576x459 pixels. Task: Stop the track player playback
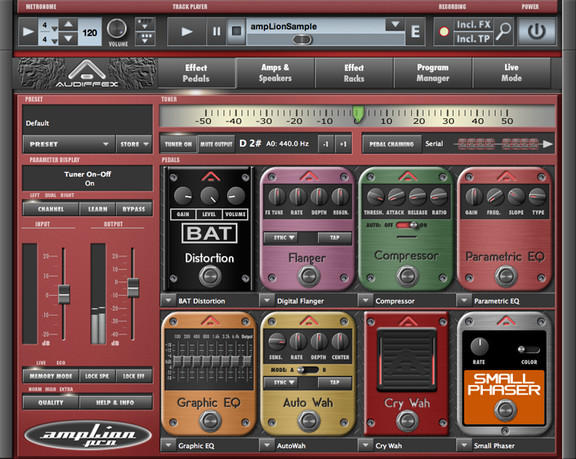236,32
